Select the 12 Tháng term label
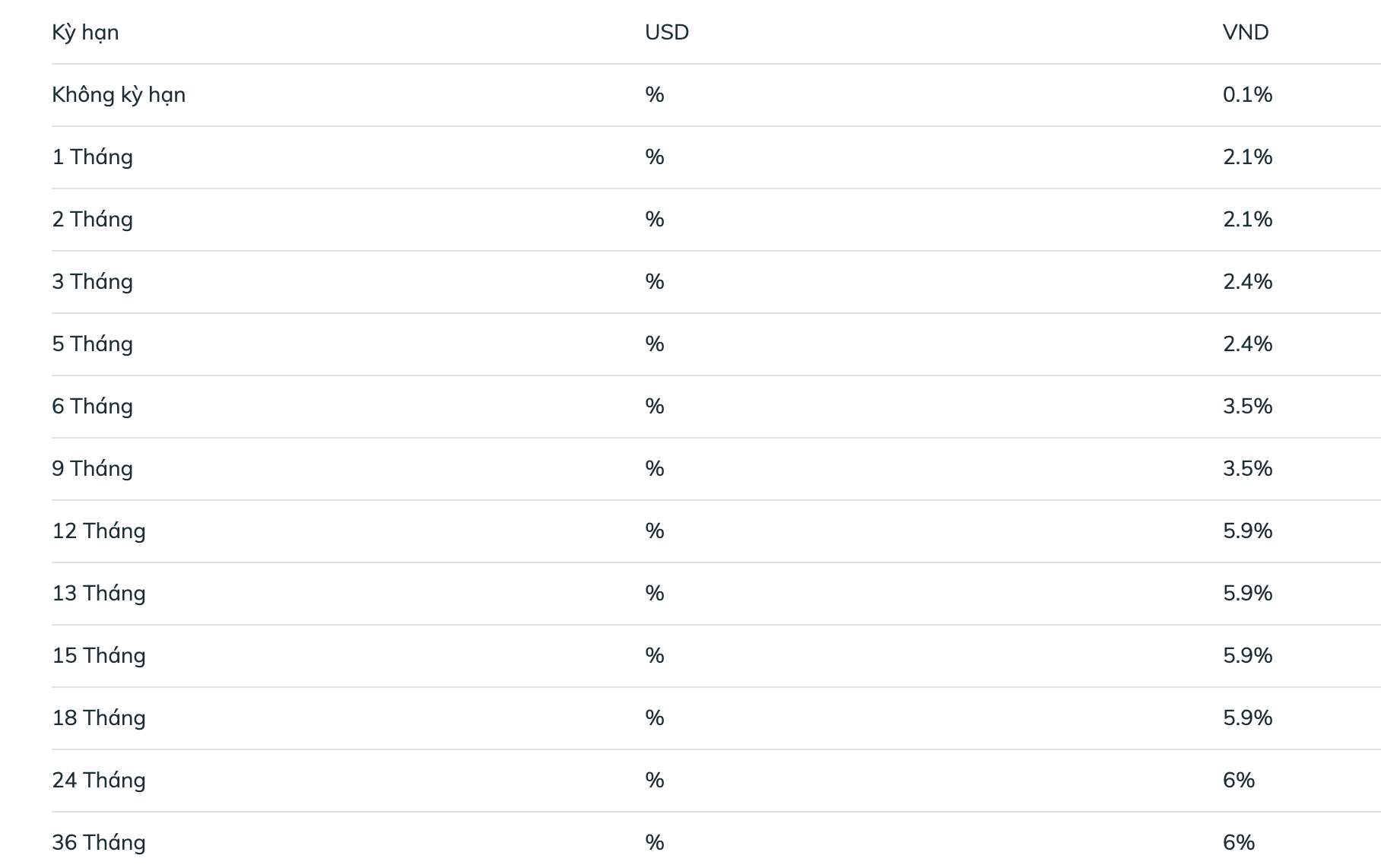Screen dimensions: 1381x868 coord(99,531)
